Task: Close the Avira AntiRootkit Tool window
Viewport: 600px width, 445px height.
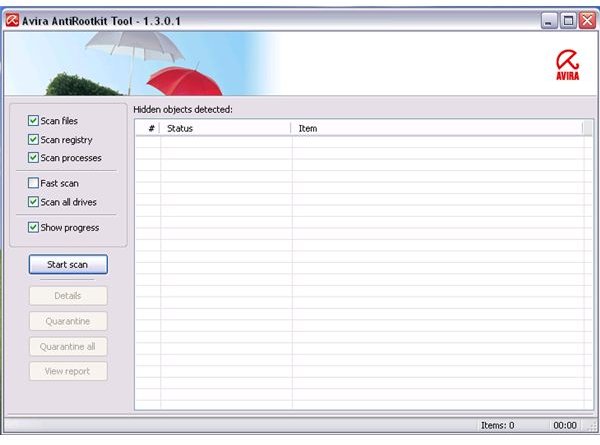Action: (x=587, y=21)
